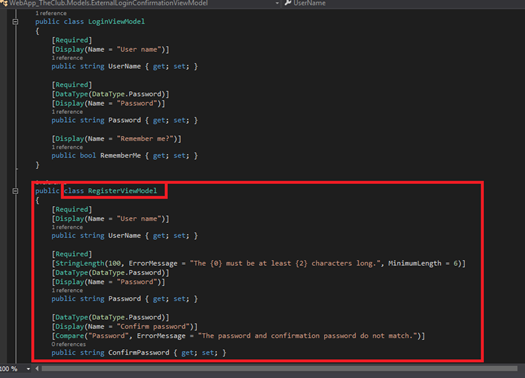This screenshot has width=525, height=378.
Task: Click the RegisterViewModel class name
Action: point(123,191)
